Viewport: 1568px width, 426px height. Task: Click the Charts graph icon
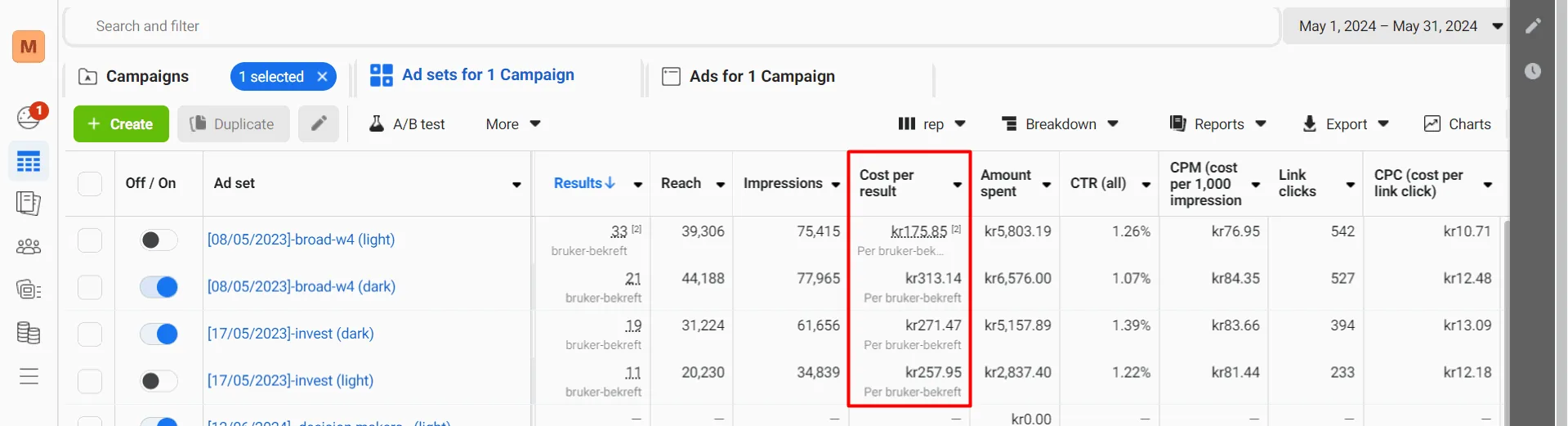click(x=1432, y=124)
